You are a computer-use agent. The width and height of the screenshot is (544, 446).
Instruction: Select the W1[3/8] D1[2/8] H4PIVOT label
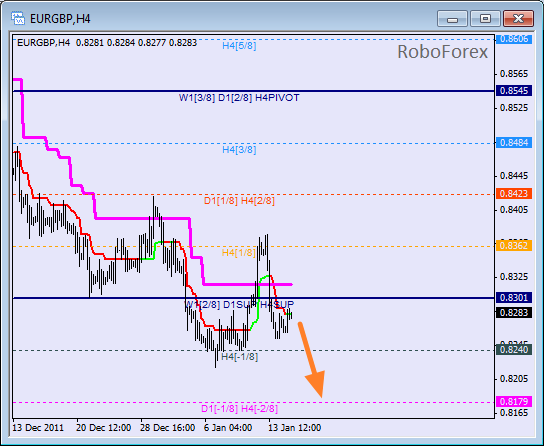click(x=239, y=98)
